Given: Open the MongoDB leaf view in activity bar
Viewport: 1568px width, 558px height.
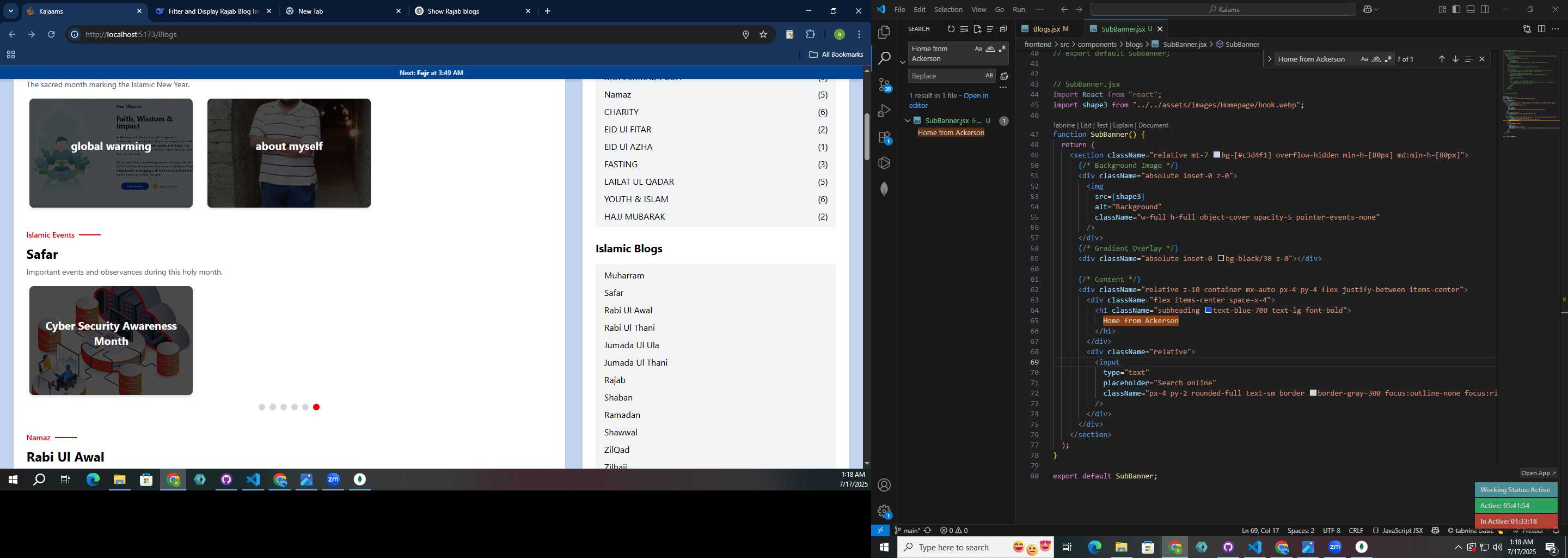Looking at the screenshot, I should [x=884, y=189].
